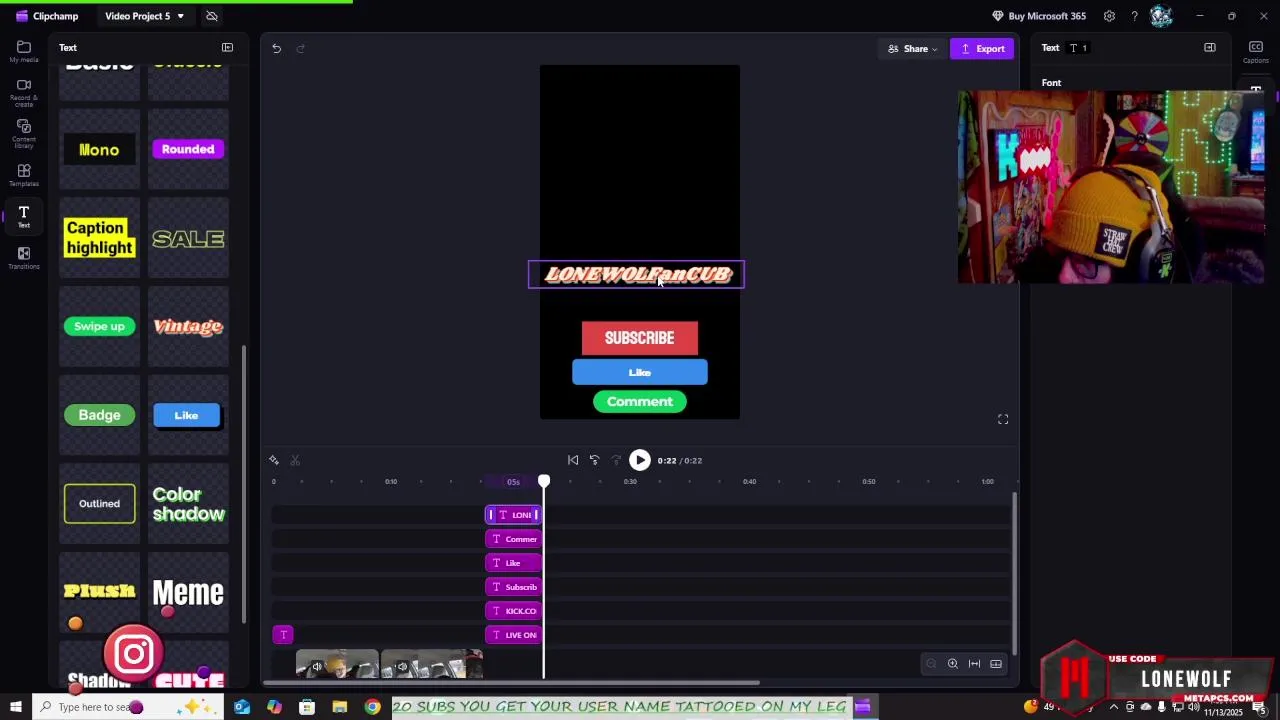Select the Subscrib text clip in timeline
This screenshot has height=720, width=1280.
click(514, 587)
